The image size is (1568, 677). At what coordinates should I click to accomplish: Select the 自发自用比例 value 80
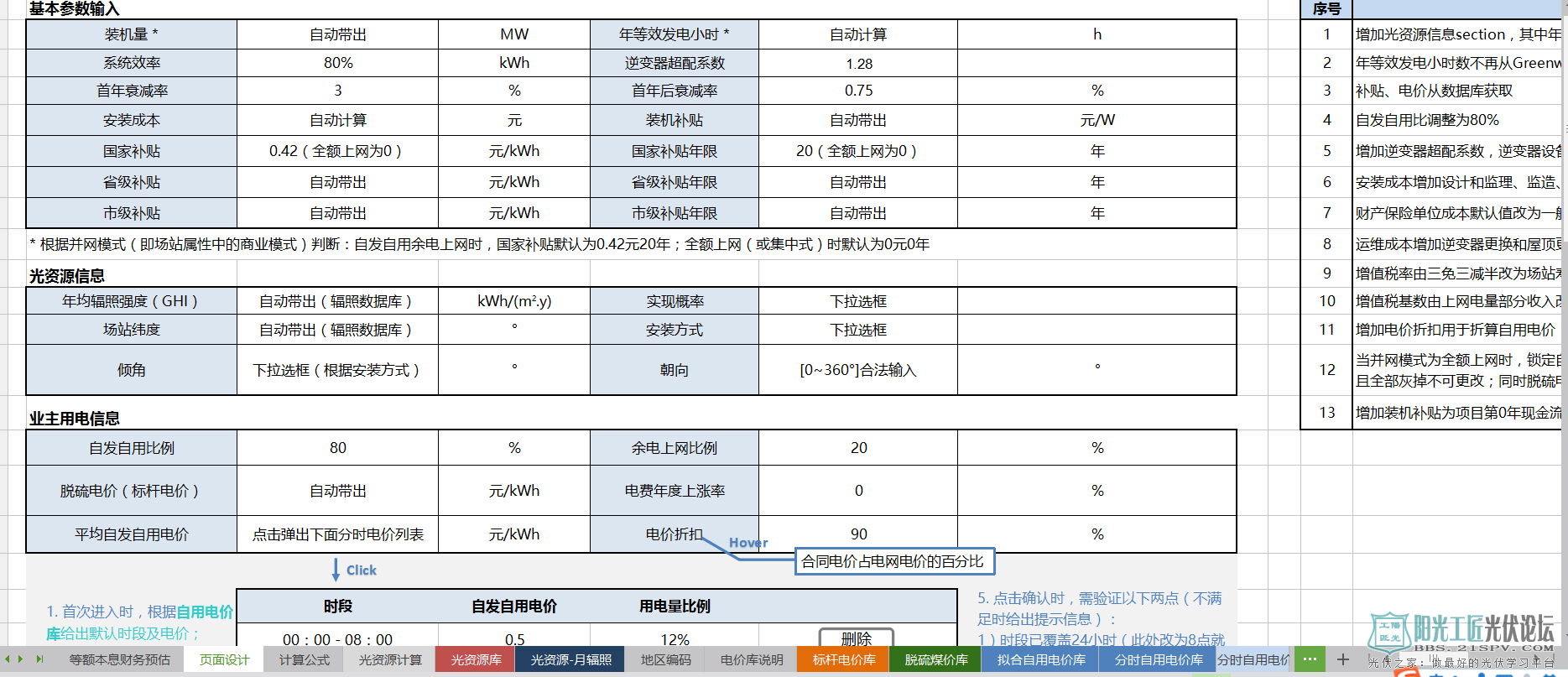[338, 448]
